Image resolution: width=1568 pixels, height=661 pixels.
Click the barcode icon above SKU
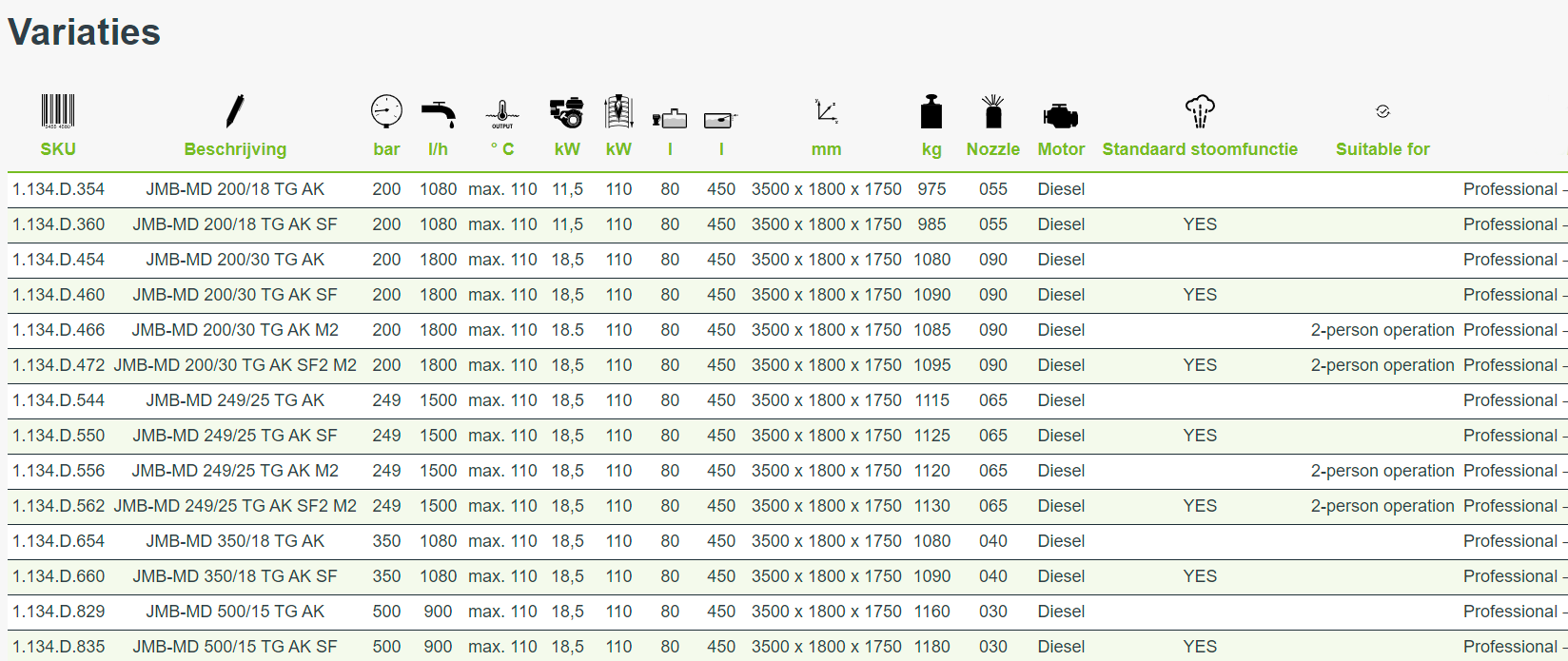tap(58, 111)
